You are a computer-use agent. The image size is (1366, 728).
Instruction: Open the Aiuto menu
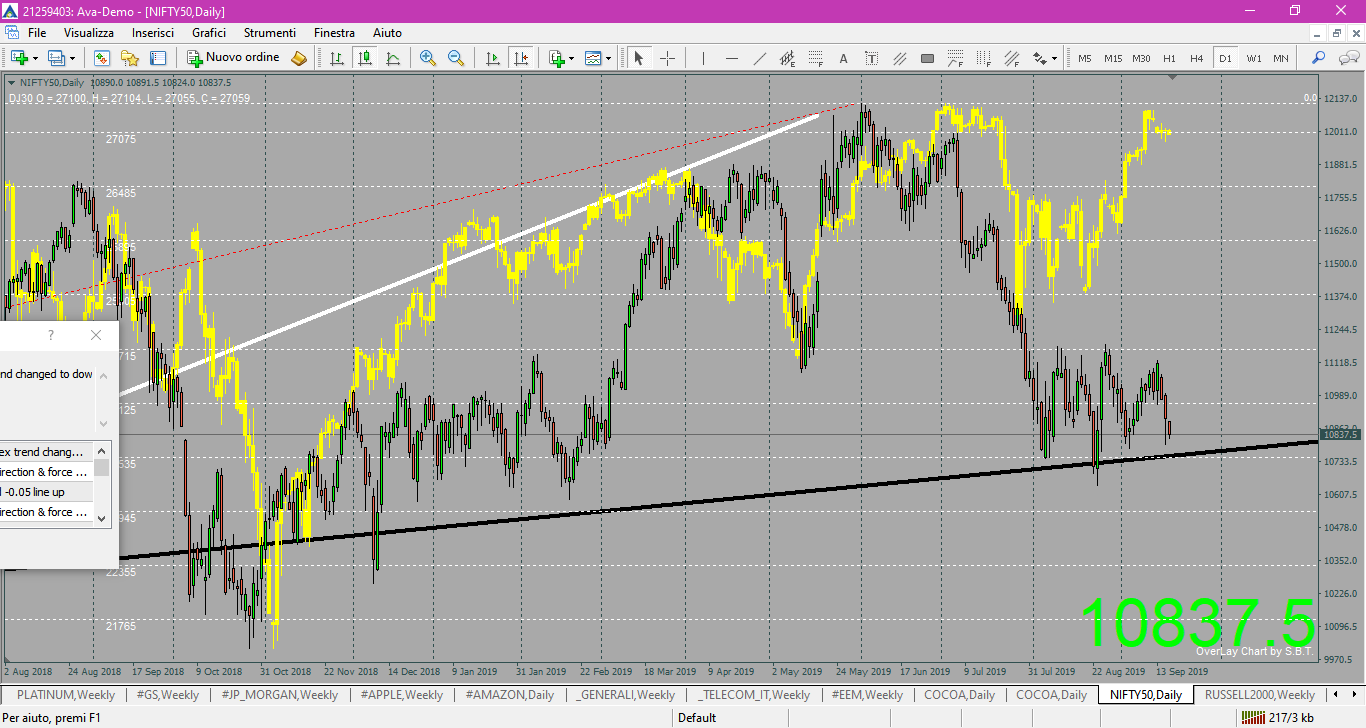[x=387, y=33]
